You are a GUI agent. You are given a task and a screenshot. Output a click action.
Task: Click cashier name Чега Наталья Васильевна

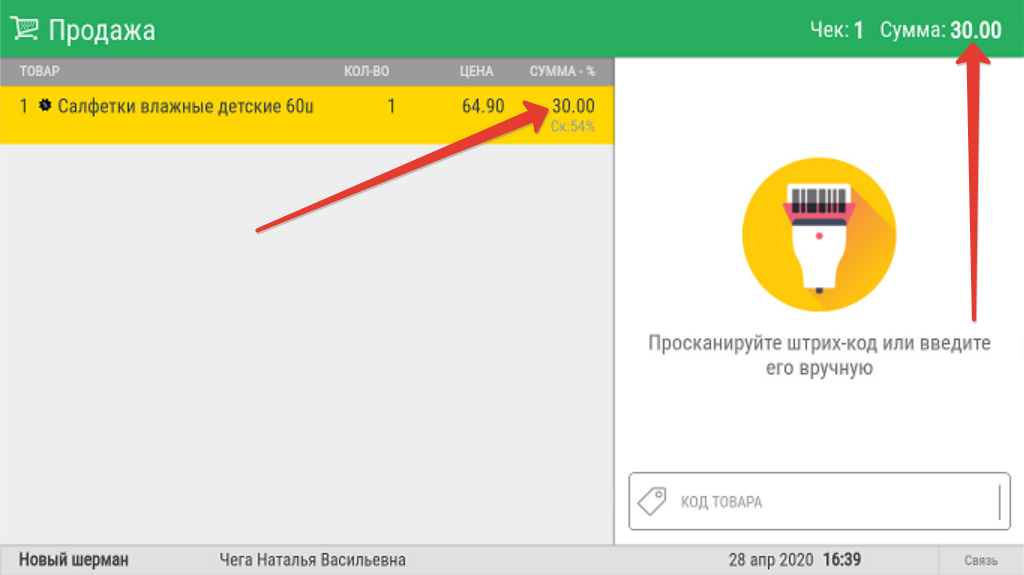click(312, 560)
